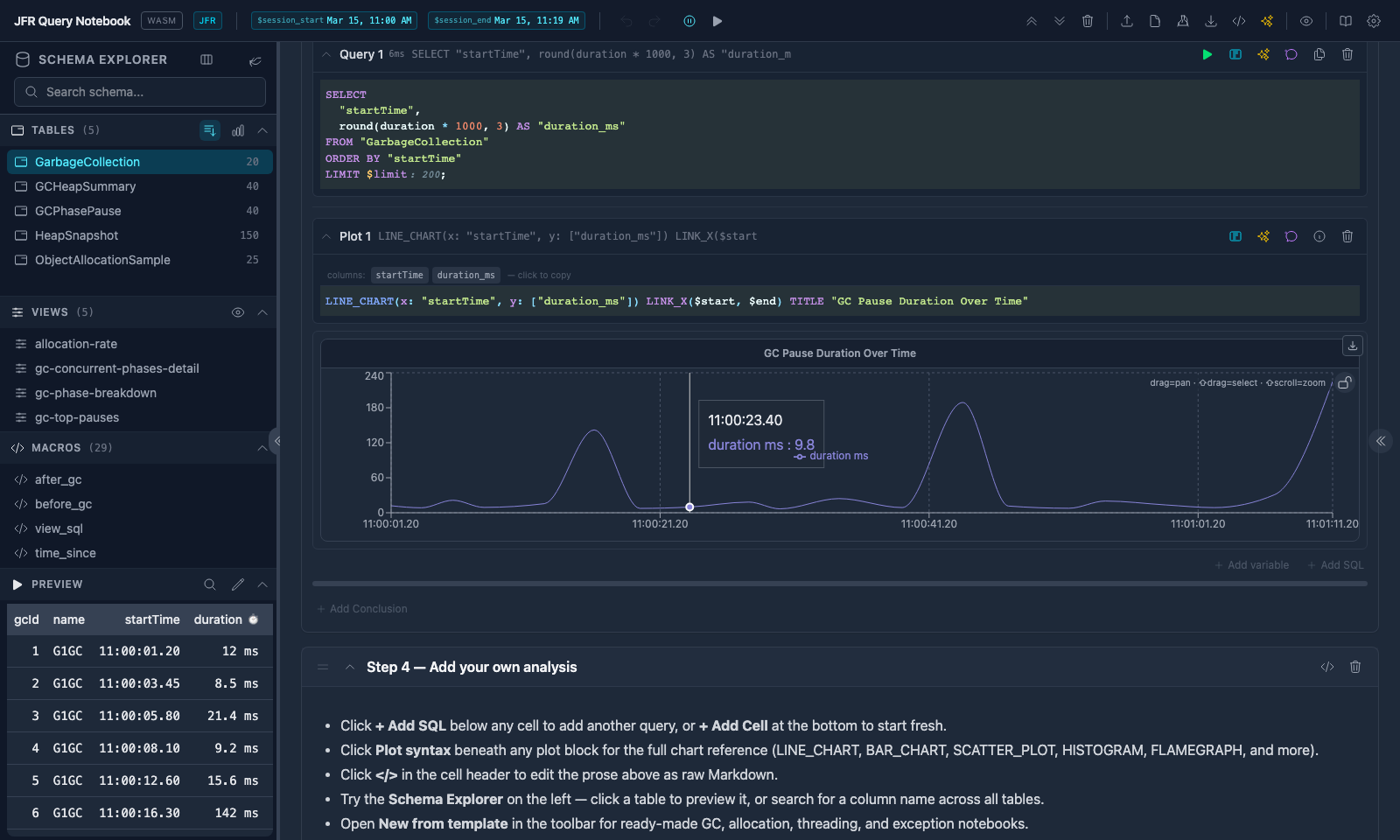Click the teal layout icon in Query 1 header

(1235, 54)
